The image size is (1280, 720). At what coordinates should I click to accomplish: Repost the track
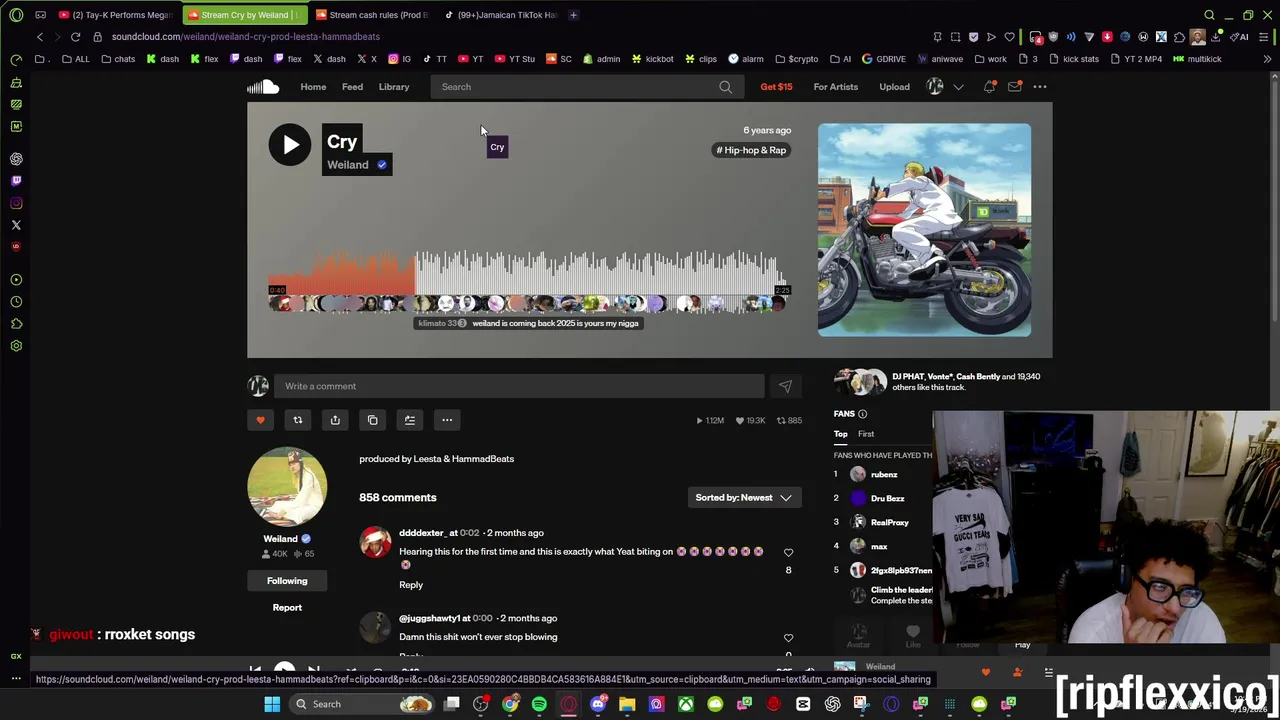click(297, 420)
